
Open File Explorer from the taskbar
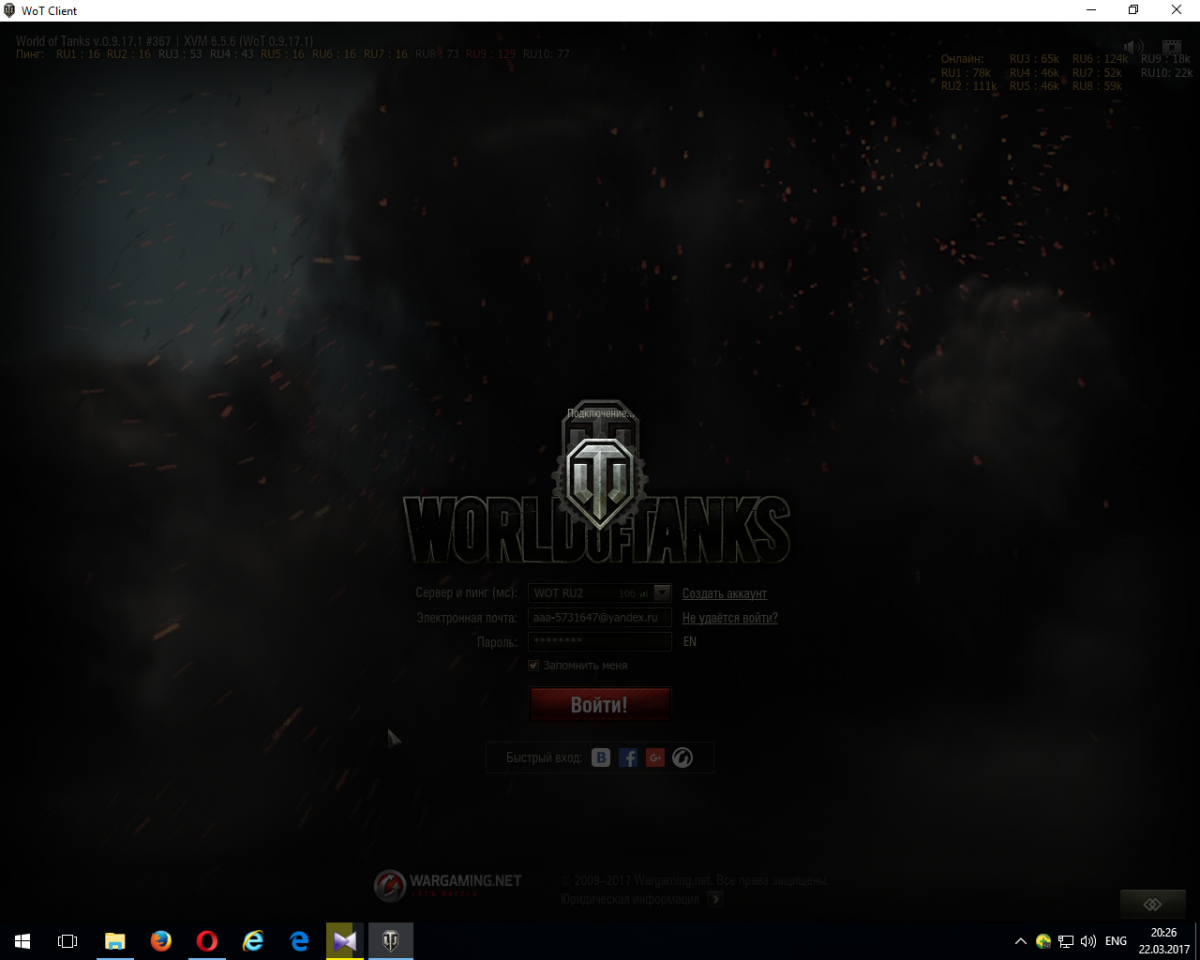pos(115,941)
